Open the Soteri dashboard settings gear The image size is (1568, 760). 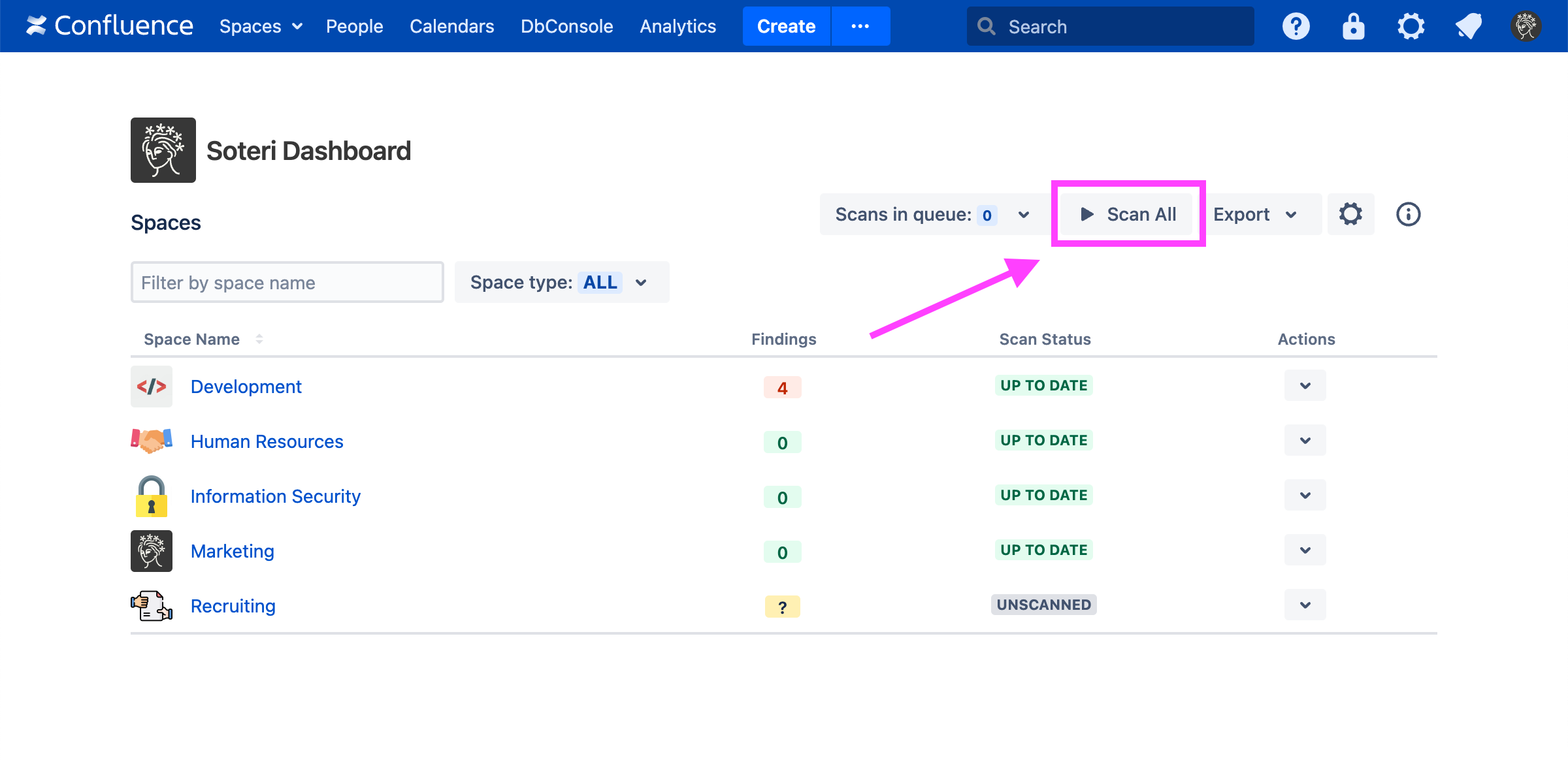click(x=1350, y=214)
